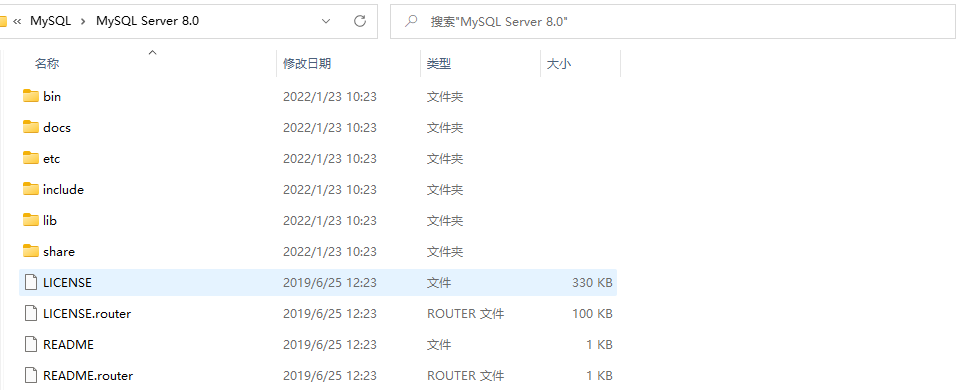Click the 文件 type cell of LICENSE
This screenshot has width=960, height=390.
pyautogui.click(x=439, y=283)
